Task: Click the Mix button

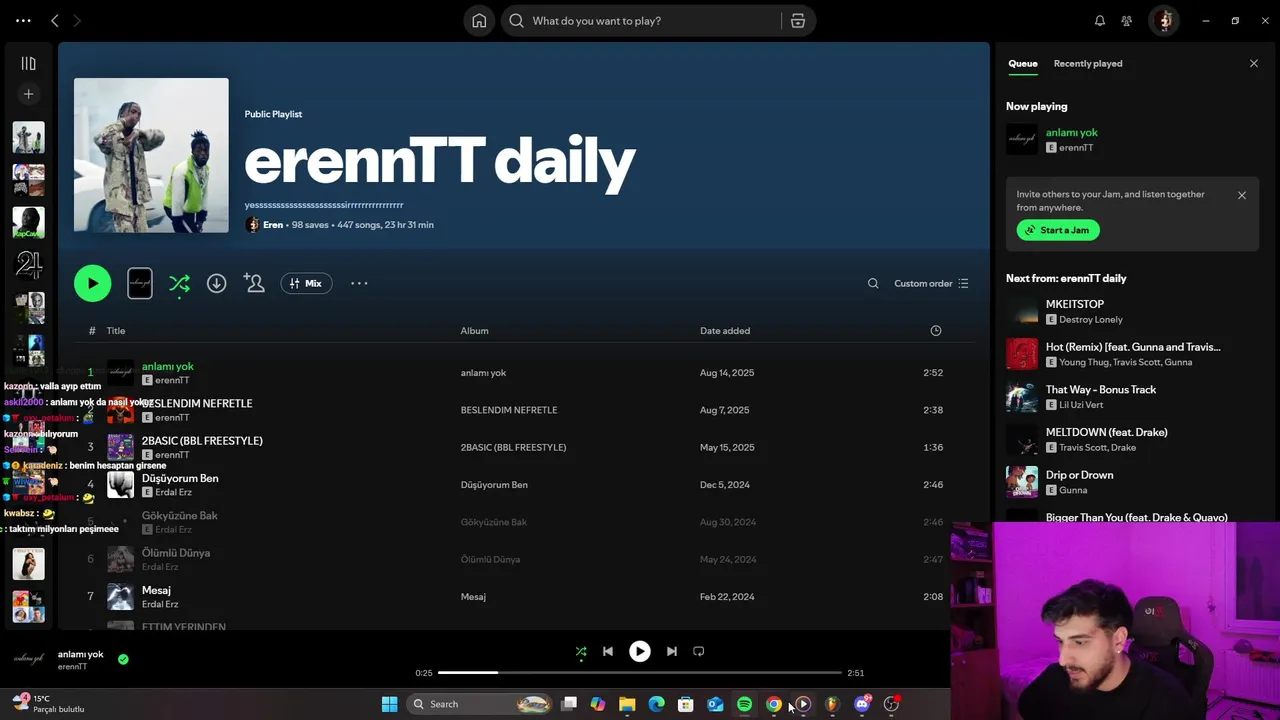Action: (x=306, y=283)
